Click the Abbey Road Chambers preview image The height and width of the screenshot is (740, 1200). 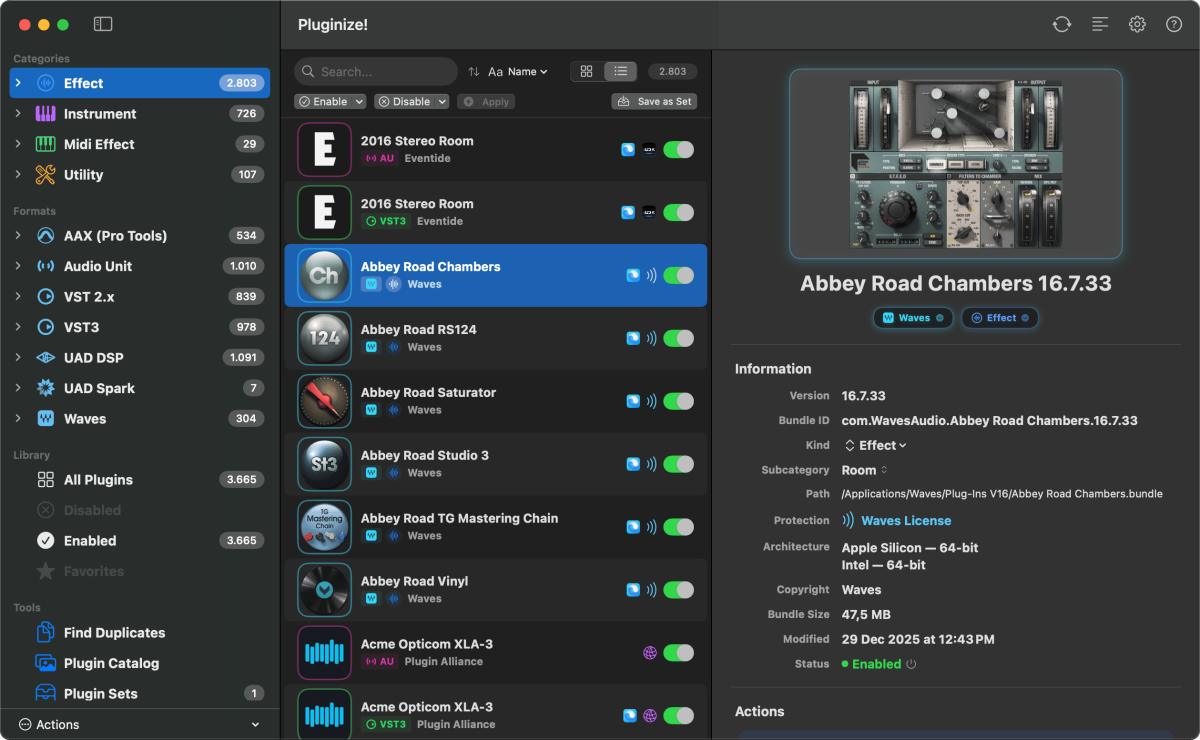click(x=955, y=164)
